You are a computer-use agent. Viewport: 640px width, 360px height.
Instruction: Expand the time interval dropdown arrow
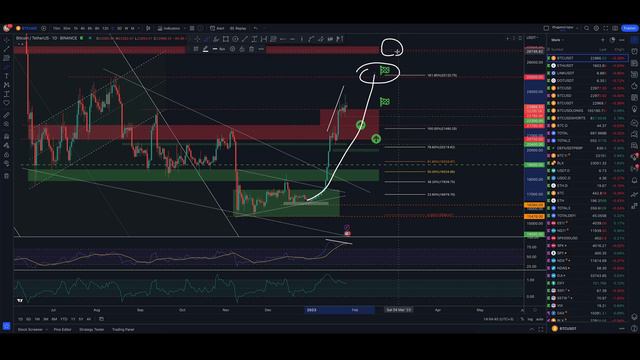click(139, 28)
